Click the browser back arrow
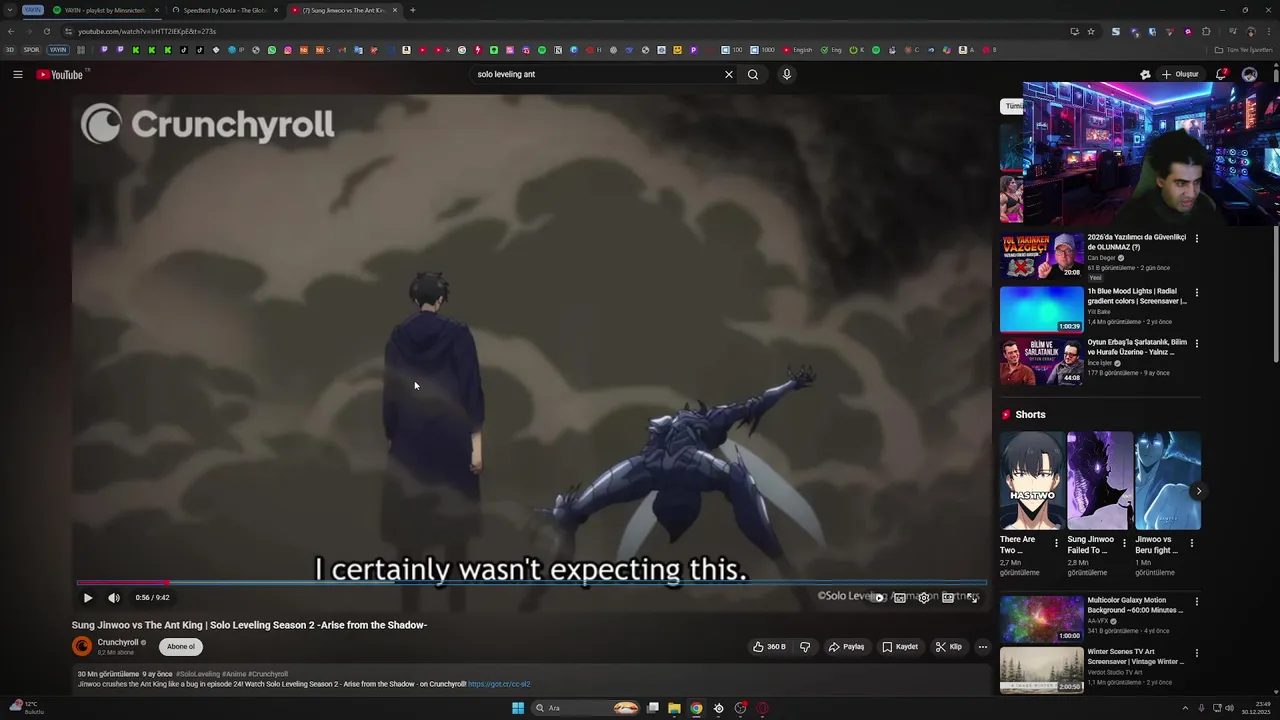Screen dimensions: 1280x720 pos(11,31)
